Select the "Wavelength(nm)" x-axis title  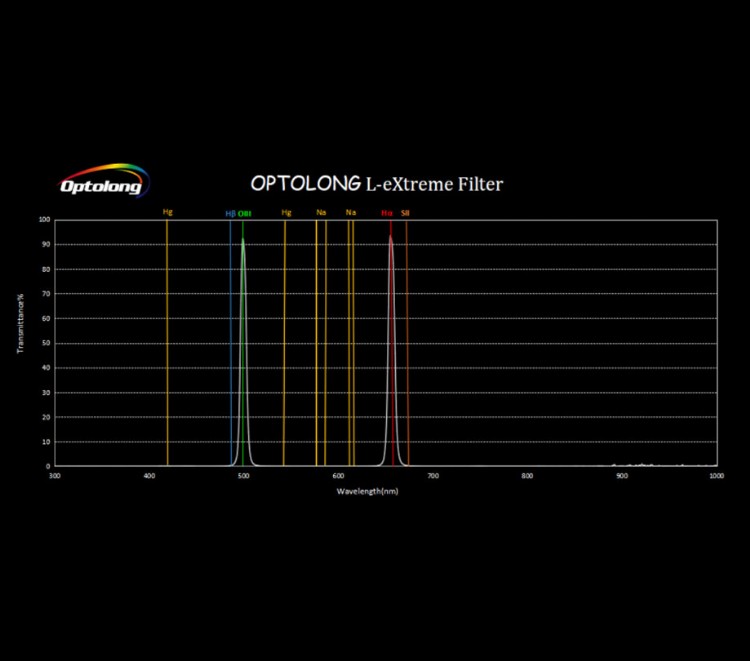pos(367,491)
